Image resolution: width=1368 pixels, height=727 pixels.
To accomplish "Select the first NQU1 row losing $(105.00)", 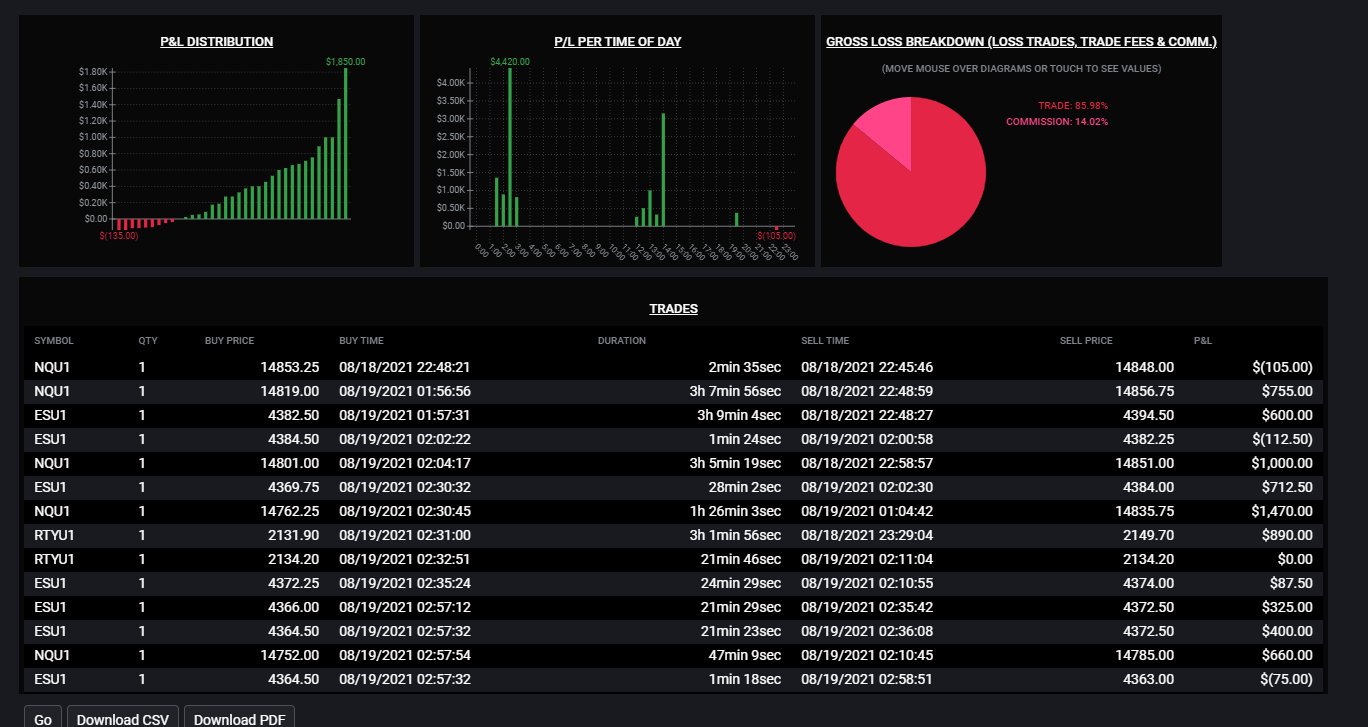I will 674,367.
